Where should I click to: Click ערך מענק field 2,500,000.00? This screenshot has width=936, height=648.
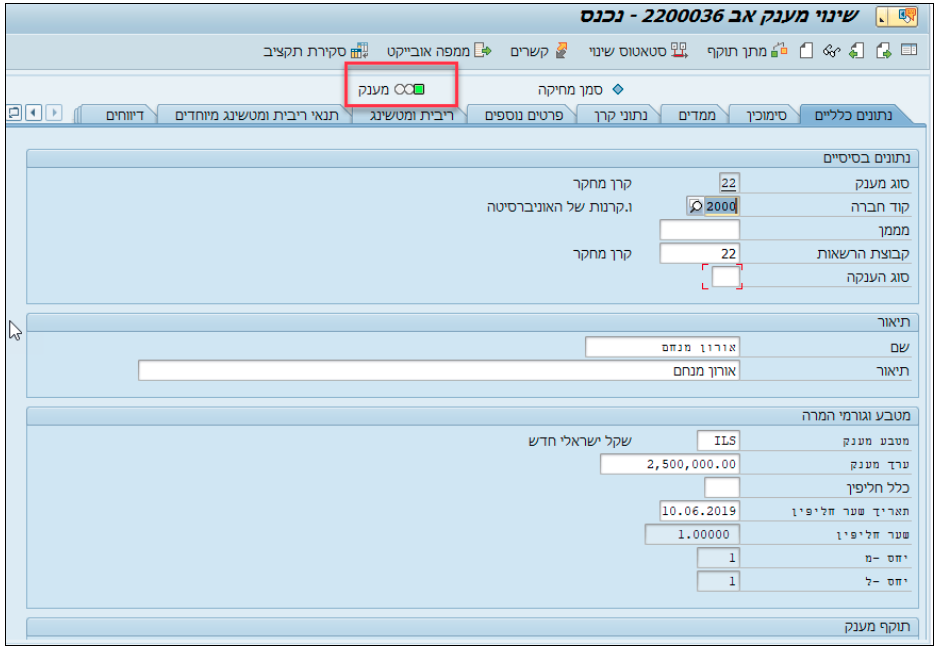tap(670, 464)
